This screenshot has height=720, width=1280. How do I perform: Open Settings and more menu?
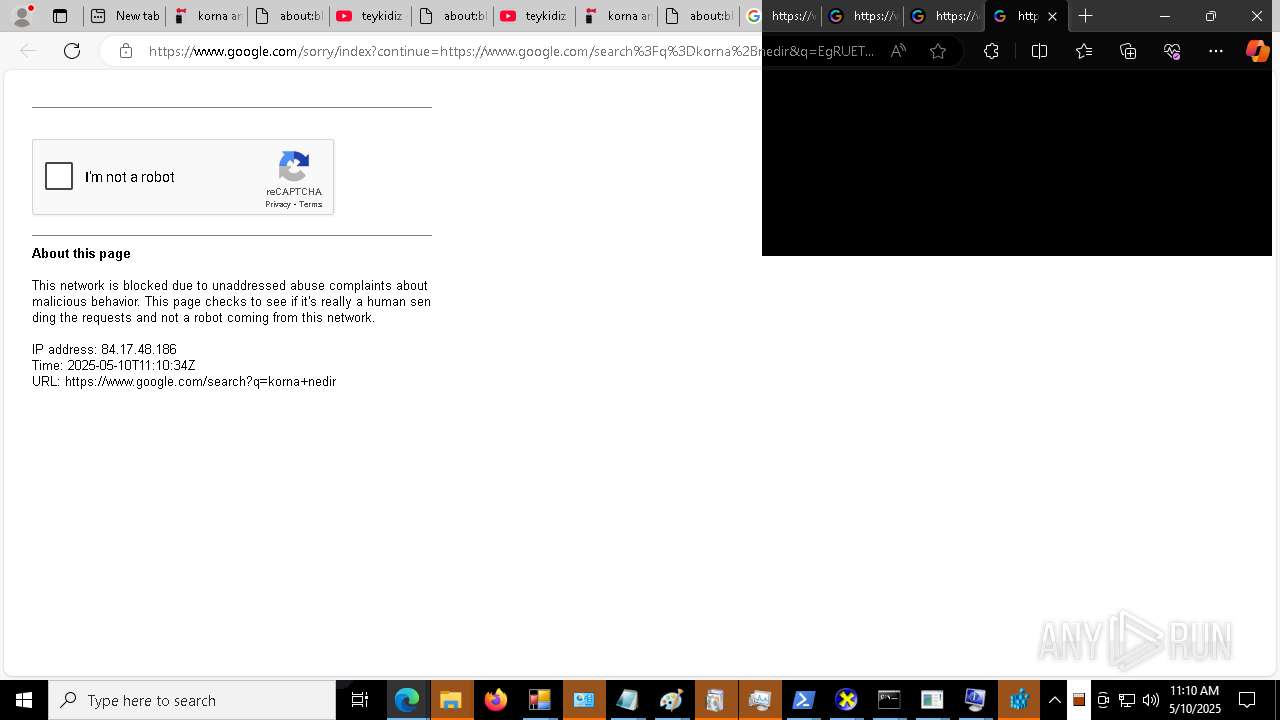point(1216,51)
